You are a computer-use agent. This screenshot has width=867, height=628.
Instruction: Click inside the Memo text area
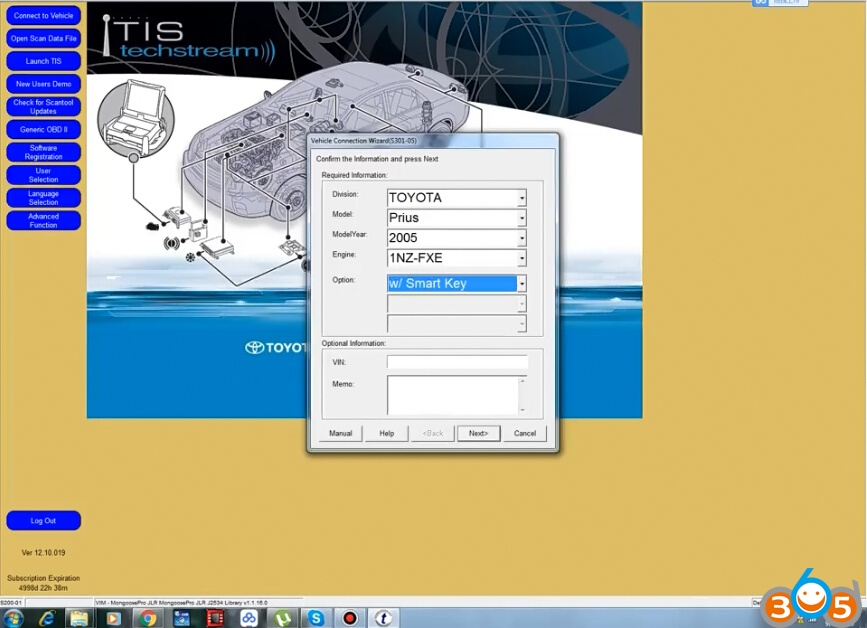[x=452, y=395]
